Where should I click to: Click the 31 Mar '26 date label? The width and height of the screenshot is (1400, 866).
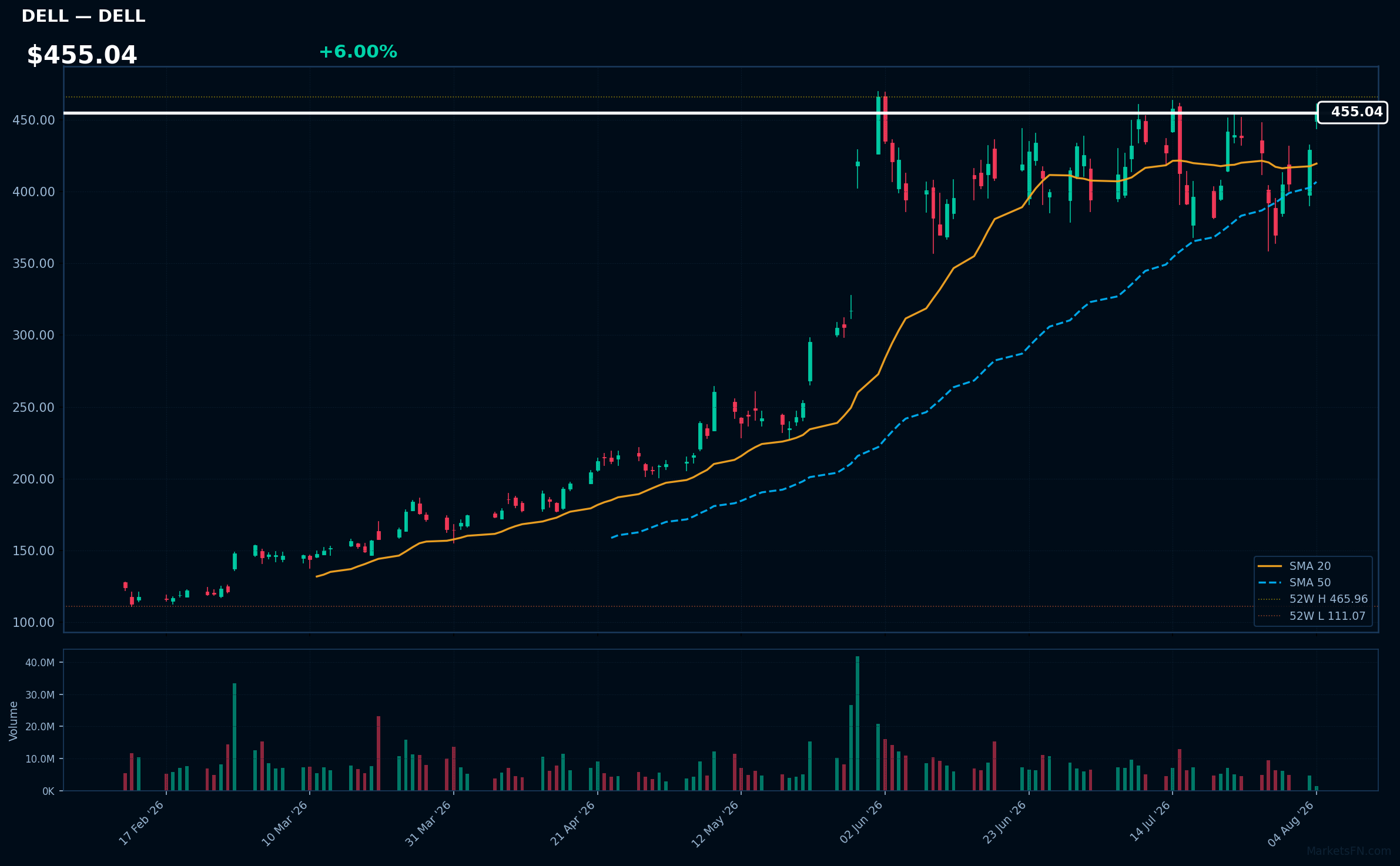[428, 823]
